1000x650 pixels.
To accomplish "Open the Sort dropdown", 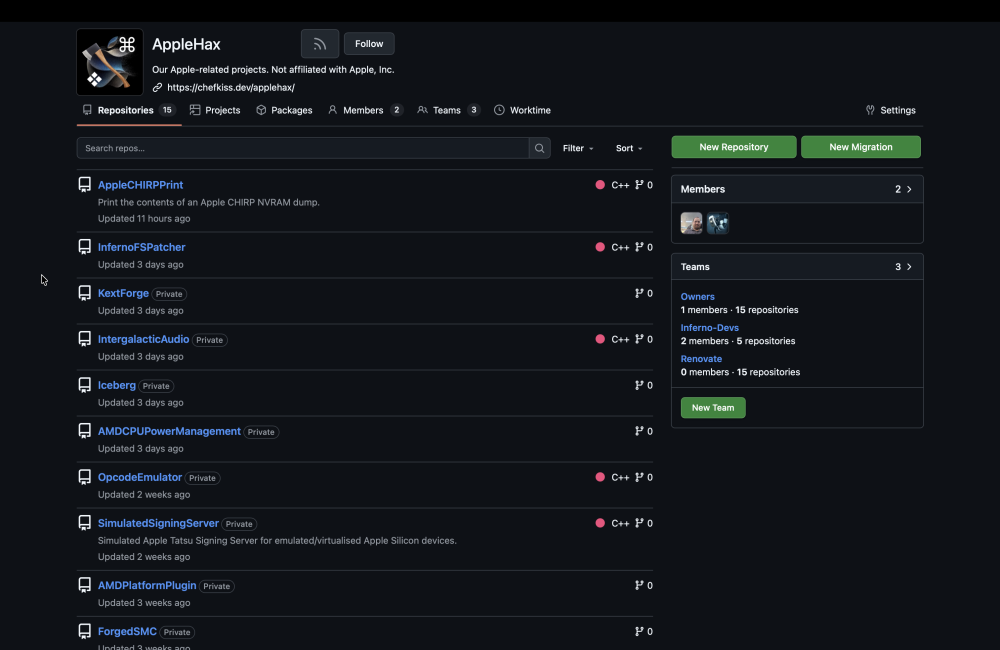I will (629, 148).
